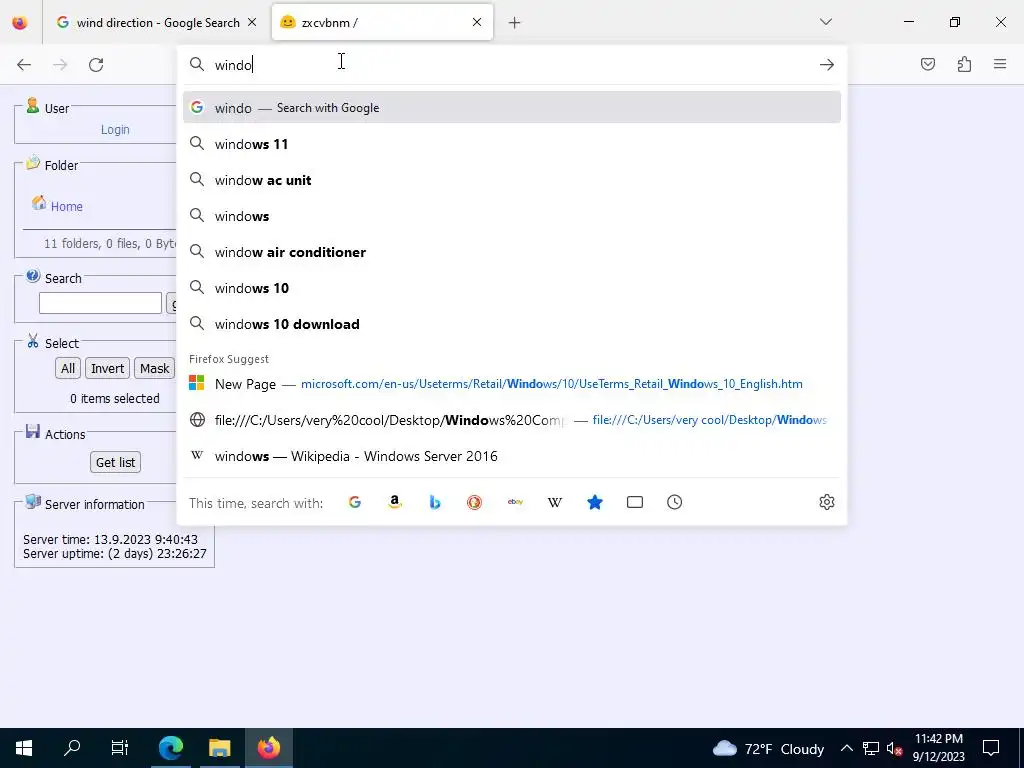Click Firefox icon in taskbar
The height and width of the screenshot is (768, 1024).
[268, 748]
